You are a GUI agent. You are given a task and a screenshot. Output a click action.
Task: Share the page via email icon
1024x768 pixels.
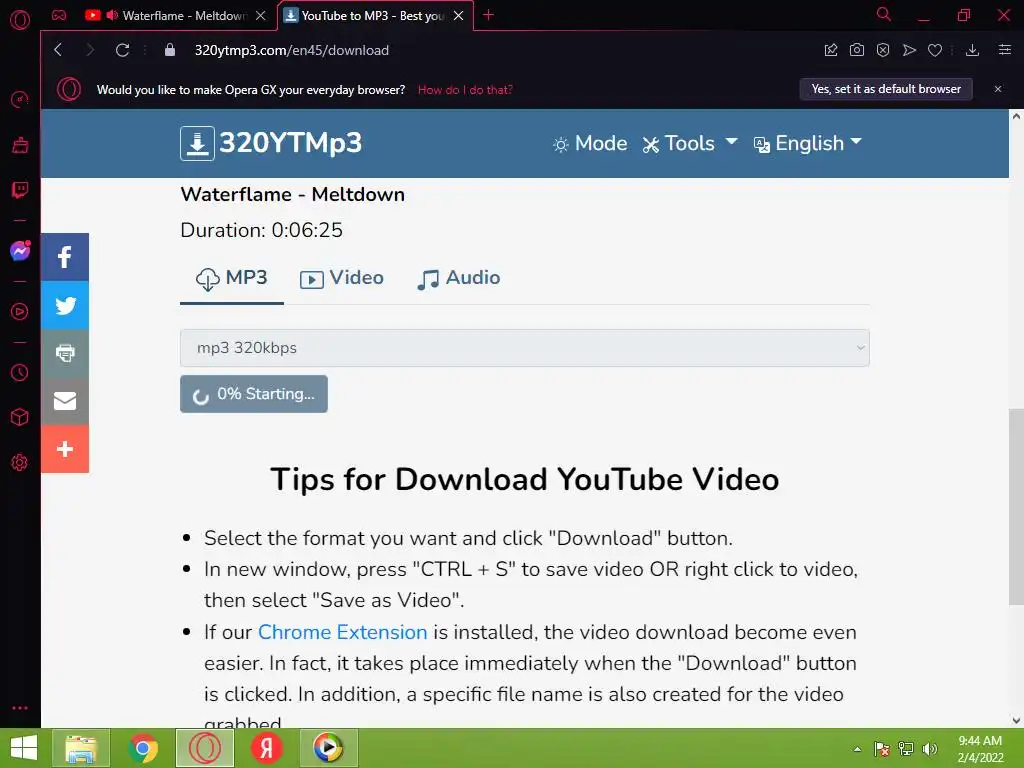65,401
